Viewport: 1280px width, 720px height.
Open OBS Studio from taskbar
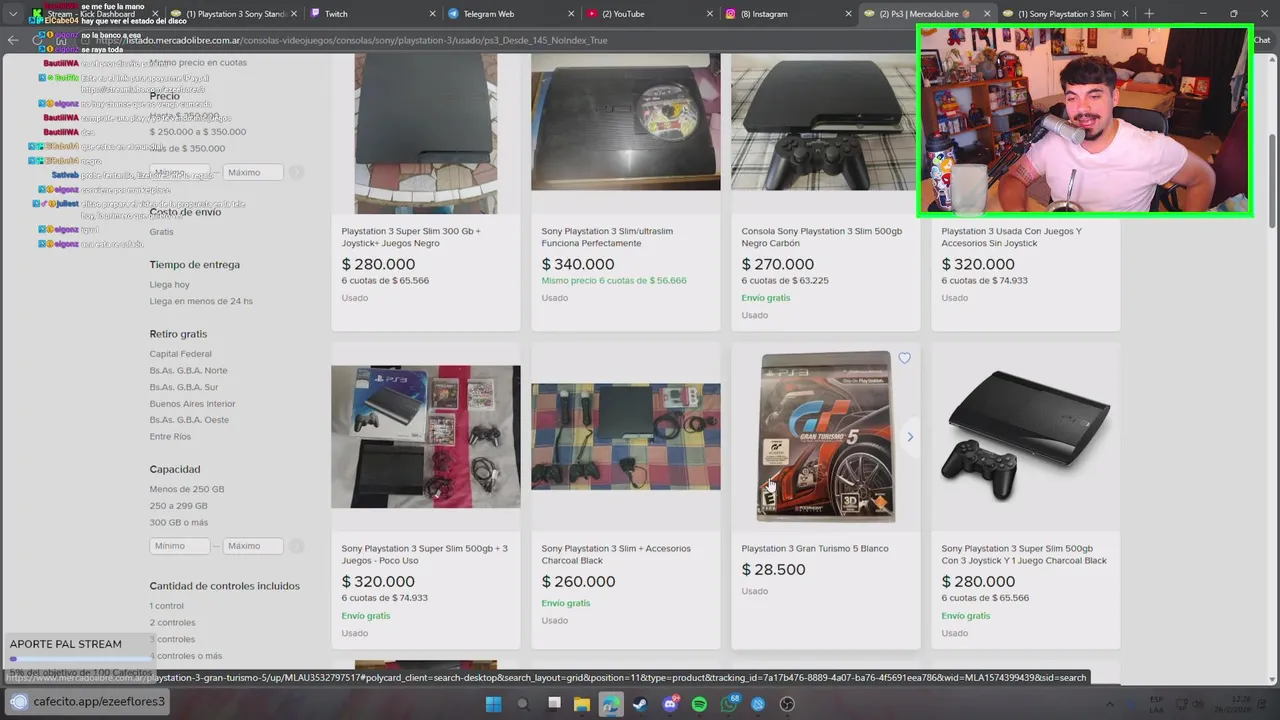tap(787, 704)
